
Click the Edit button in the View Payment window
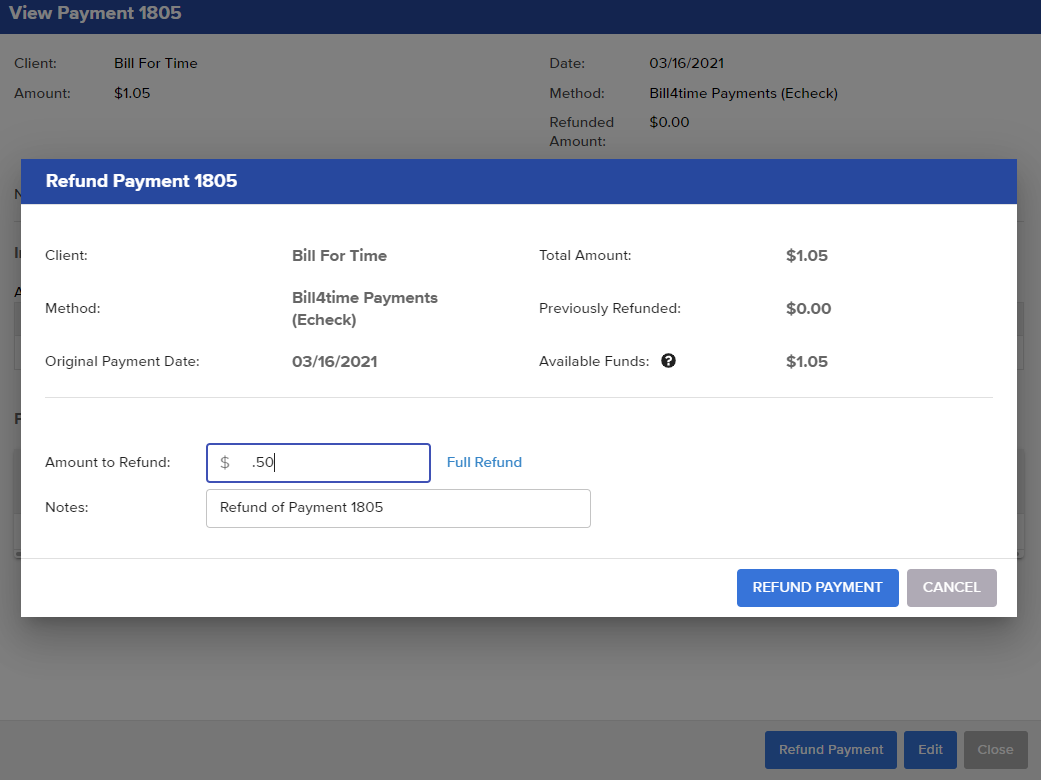pos(930,749)
